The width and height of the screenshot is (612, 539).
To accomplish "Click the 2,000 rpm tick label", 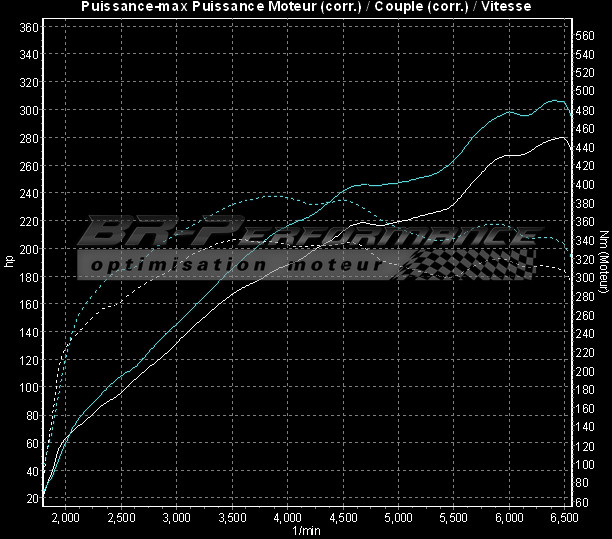I will [x=65, y=518].
